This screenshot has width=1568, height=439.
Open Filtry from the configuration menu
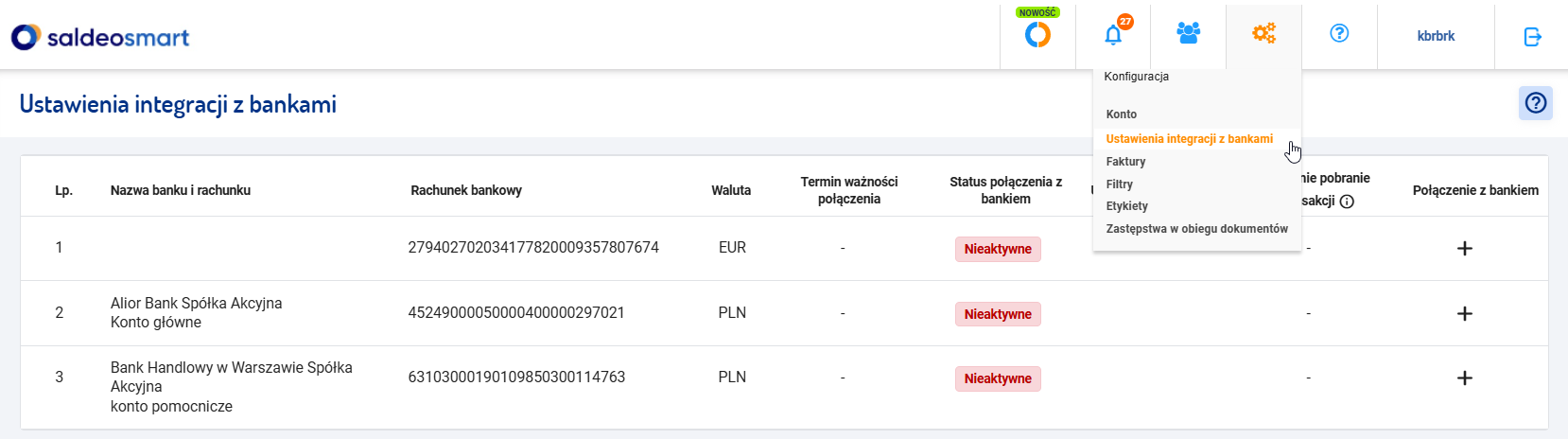(1120, 184)
